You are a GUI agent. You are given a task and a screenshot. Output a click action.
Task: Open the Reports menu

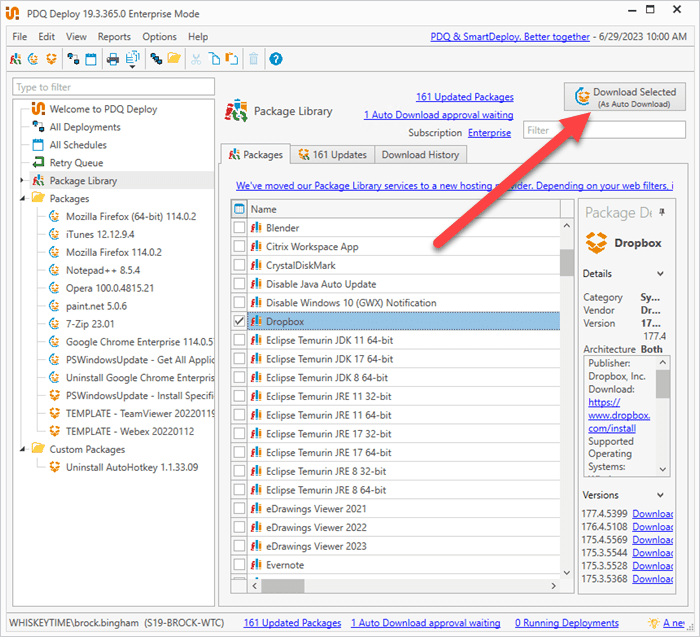click(114, 37)
